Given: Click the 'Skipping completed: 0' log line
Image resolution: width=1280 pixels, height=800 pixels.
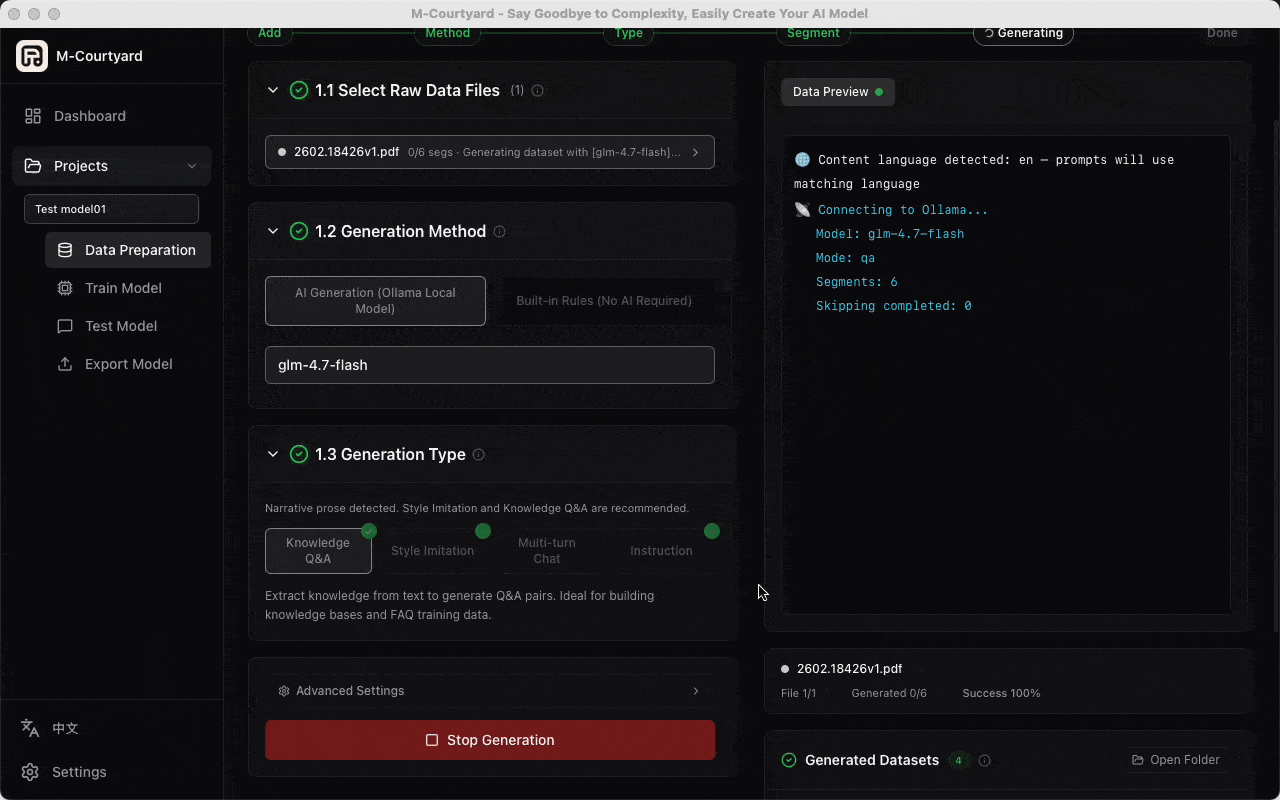Looking at the screenshot, I should [x=894, y=306].
